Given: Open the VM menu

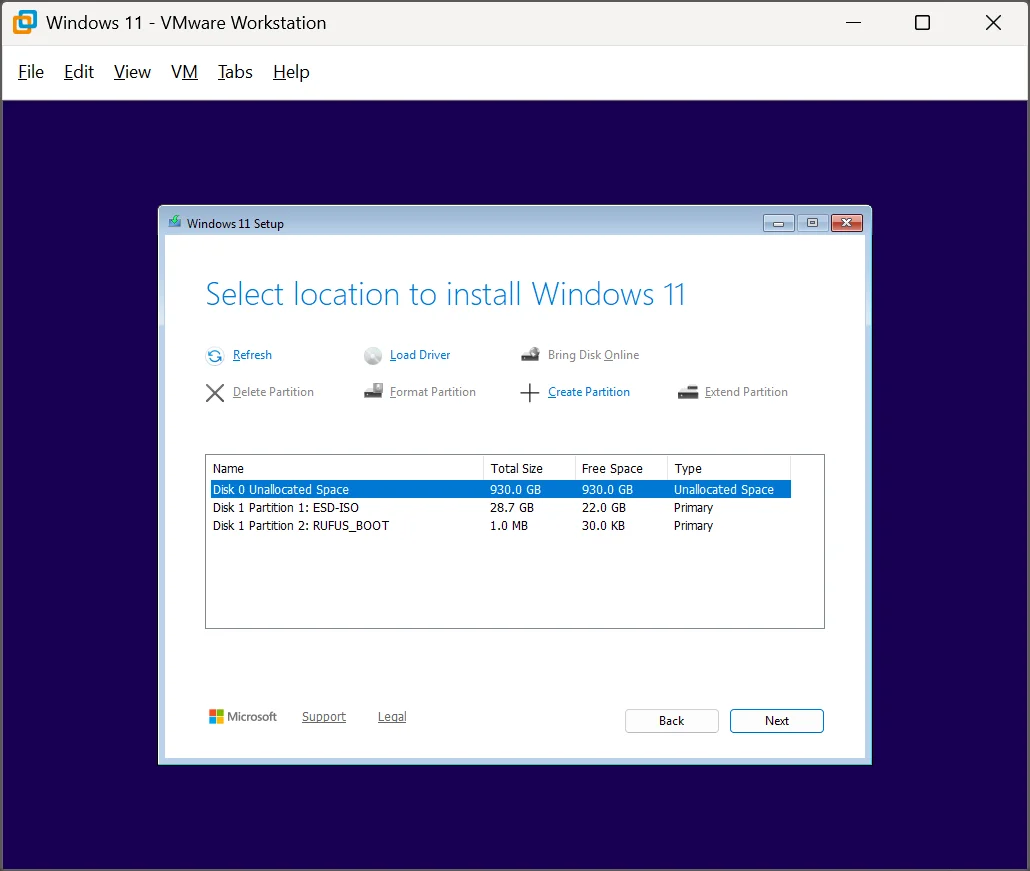Looking at the screenshot, I should [x=184, y=72].
